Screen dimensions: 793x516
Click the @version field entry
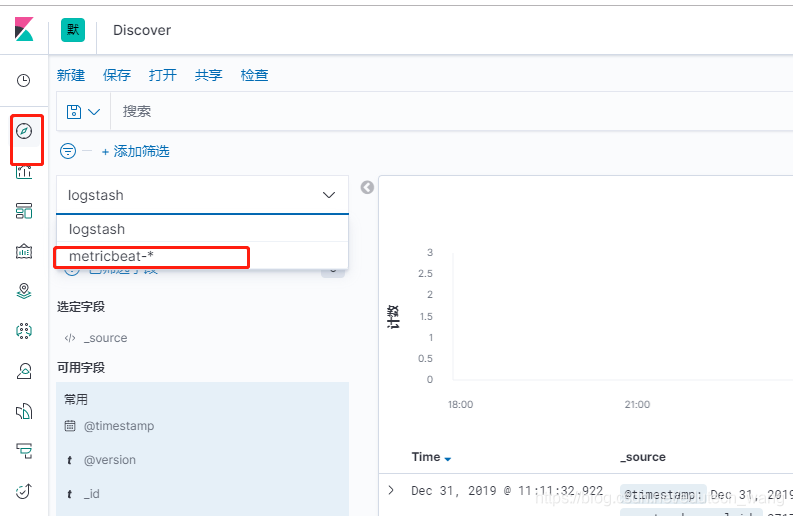coord(110,460)
